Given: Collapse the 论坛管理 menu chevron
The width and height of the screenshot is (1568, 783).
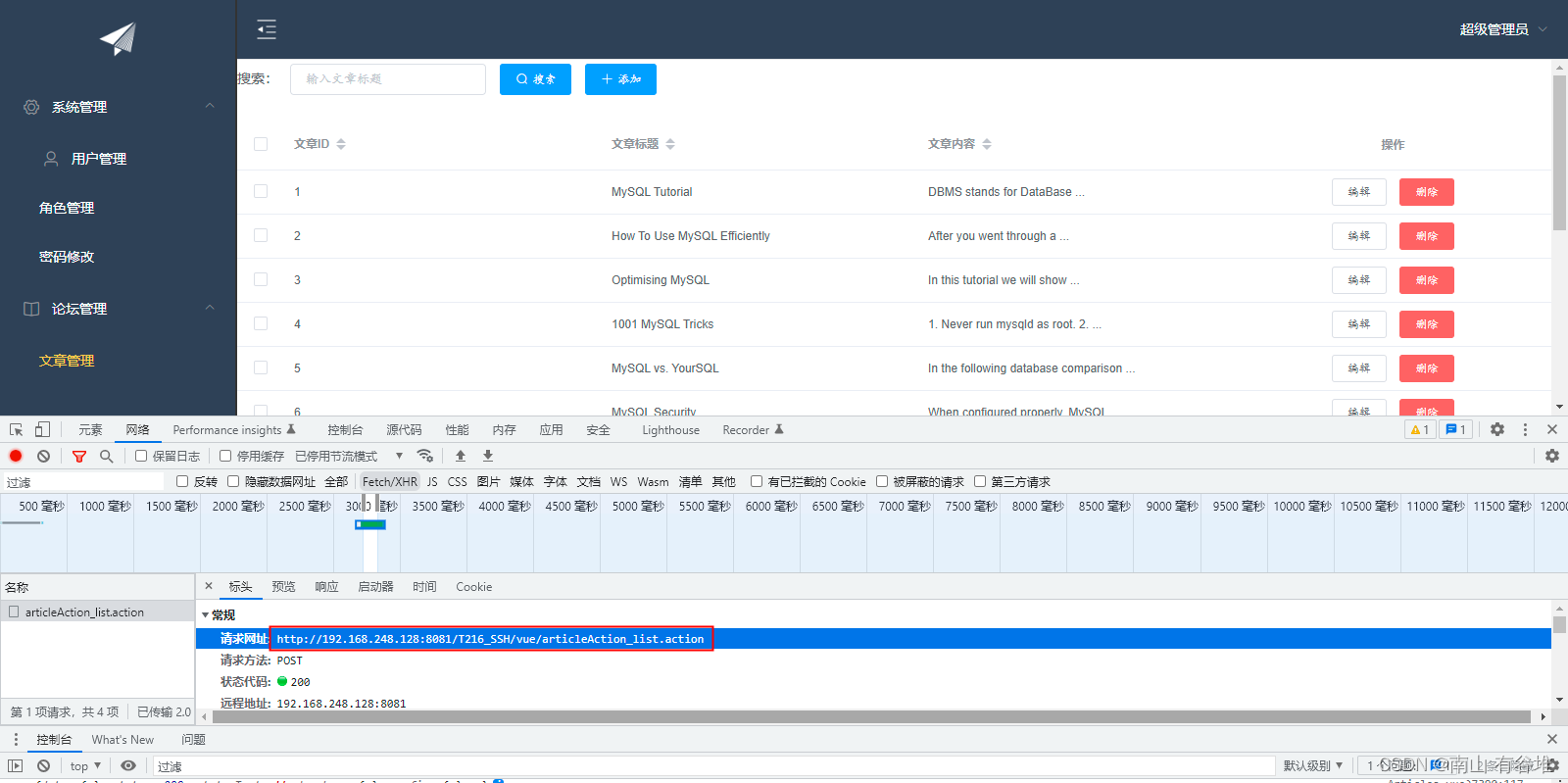Looking at the screenshot, I should pos(210,308).
